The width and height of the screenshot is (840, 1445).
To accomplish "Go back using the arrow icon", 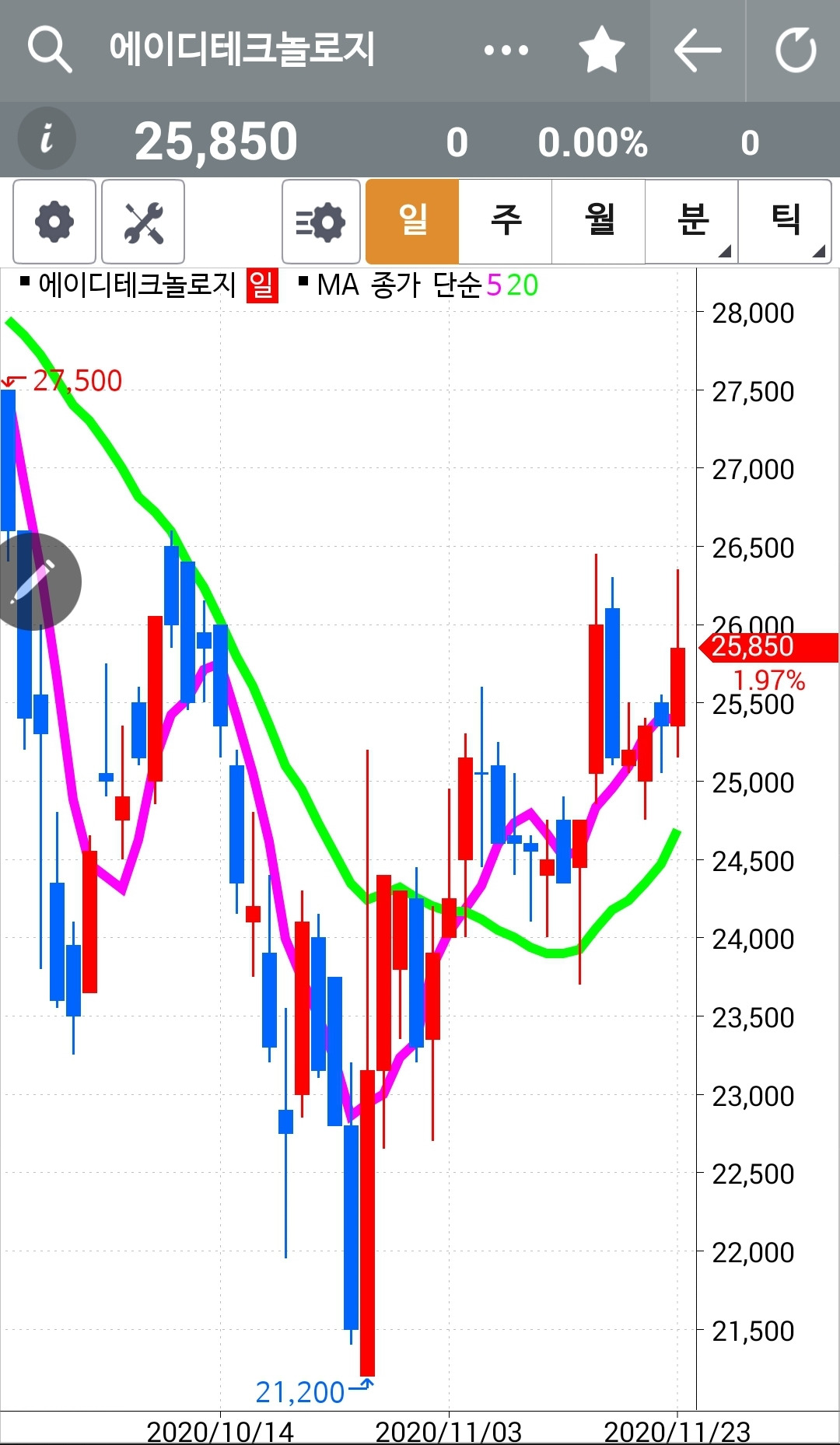I will pyautogui.click(x=698, y=51).
